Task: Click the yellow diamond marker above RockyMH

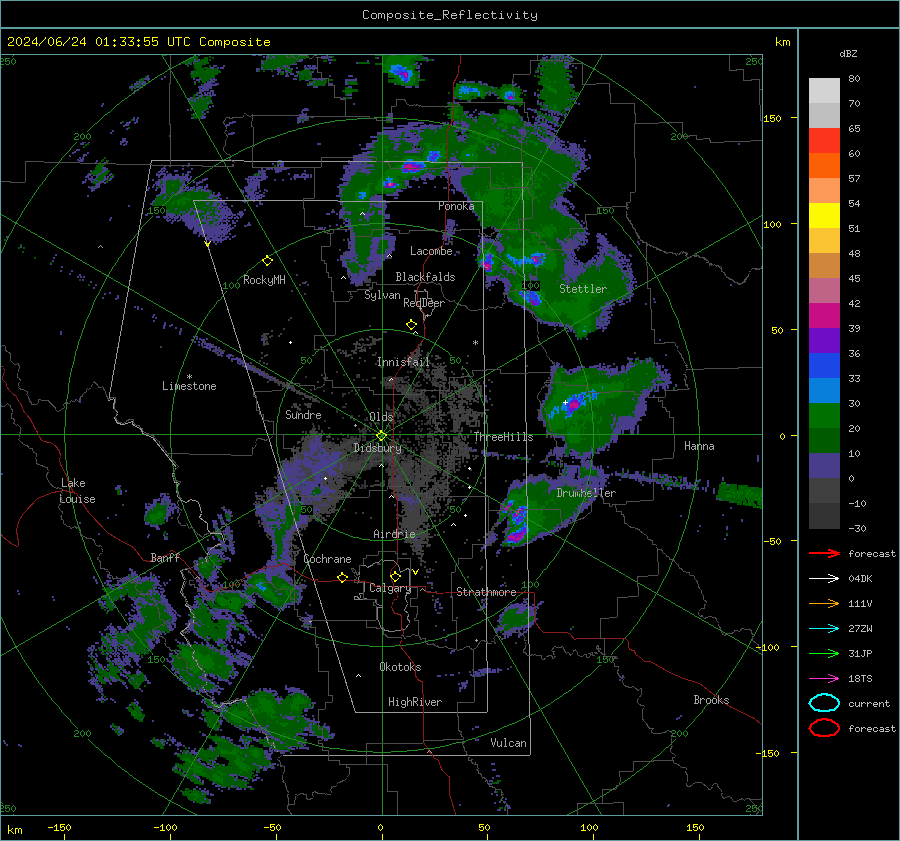Action: click(267, 261)
